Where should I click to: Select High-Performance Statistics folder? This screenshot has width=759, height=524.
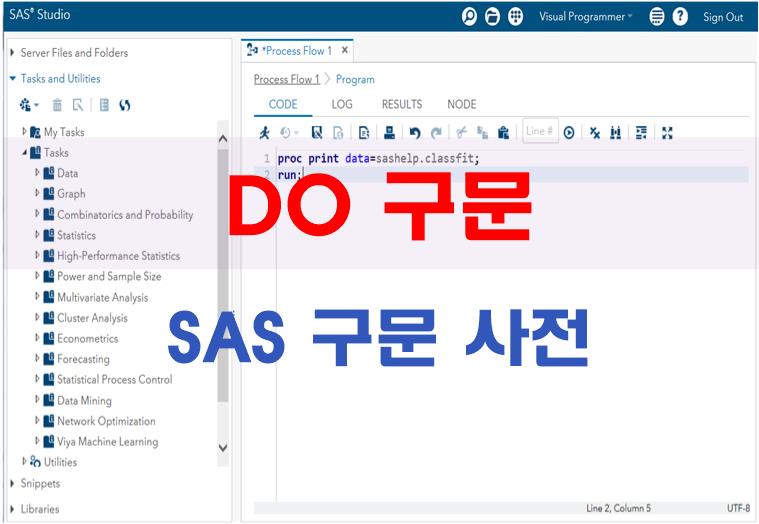[x=119, y=255]
